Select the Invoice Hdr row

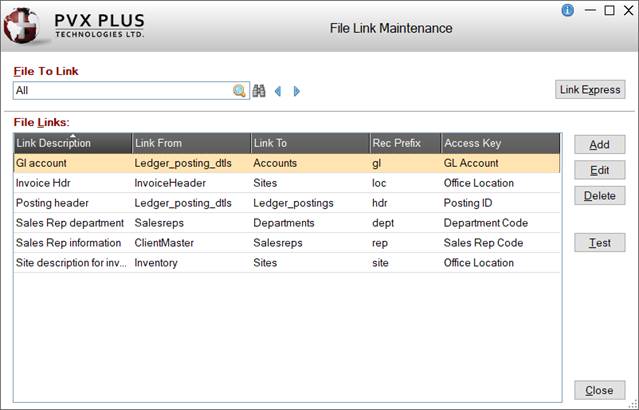(x=70, y=183)
